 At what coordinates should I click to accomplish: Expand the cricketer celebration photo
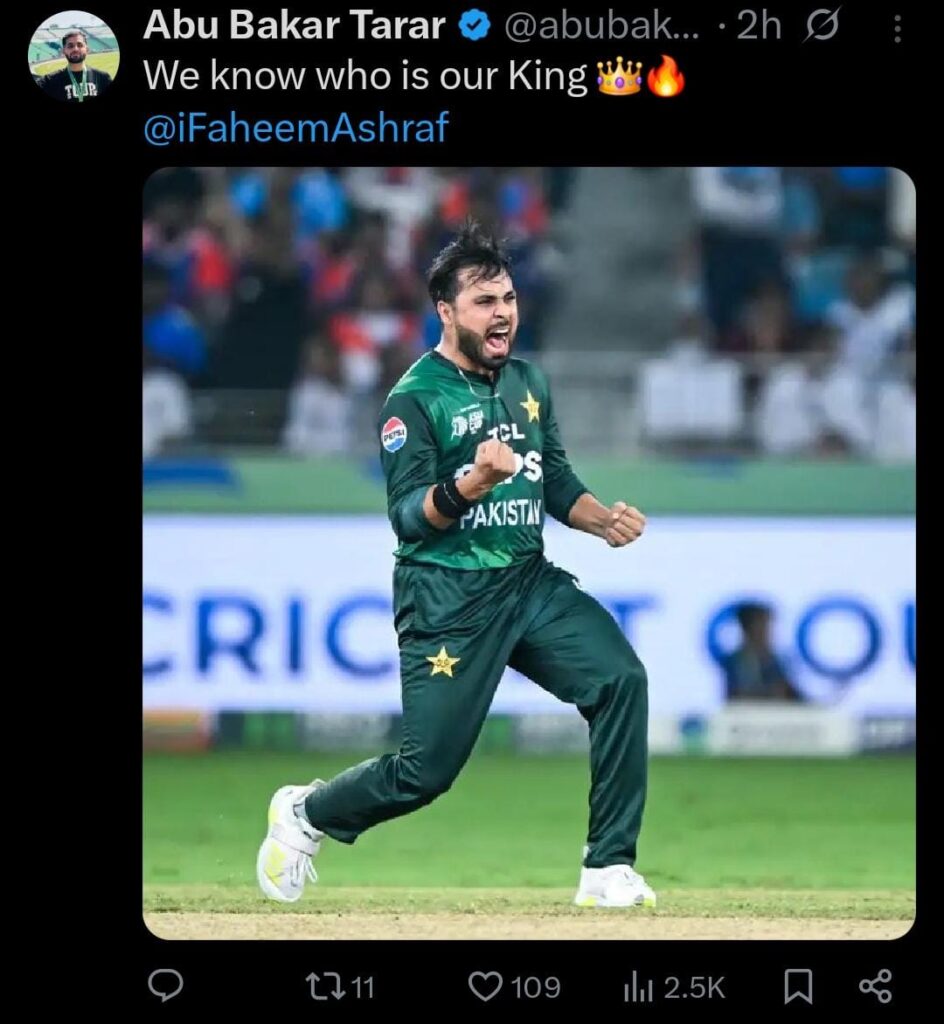click(x=529, y=552)
